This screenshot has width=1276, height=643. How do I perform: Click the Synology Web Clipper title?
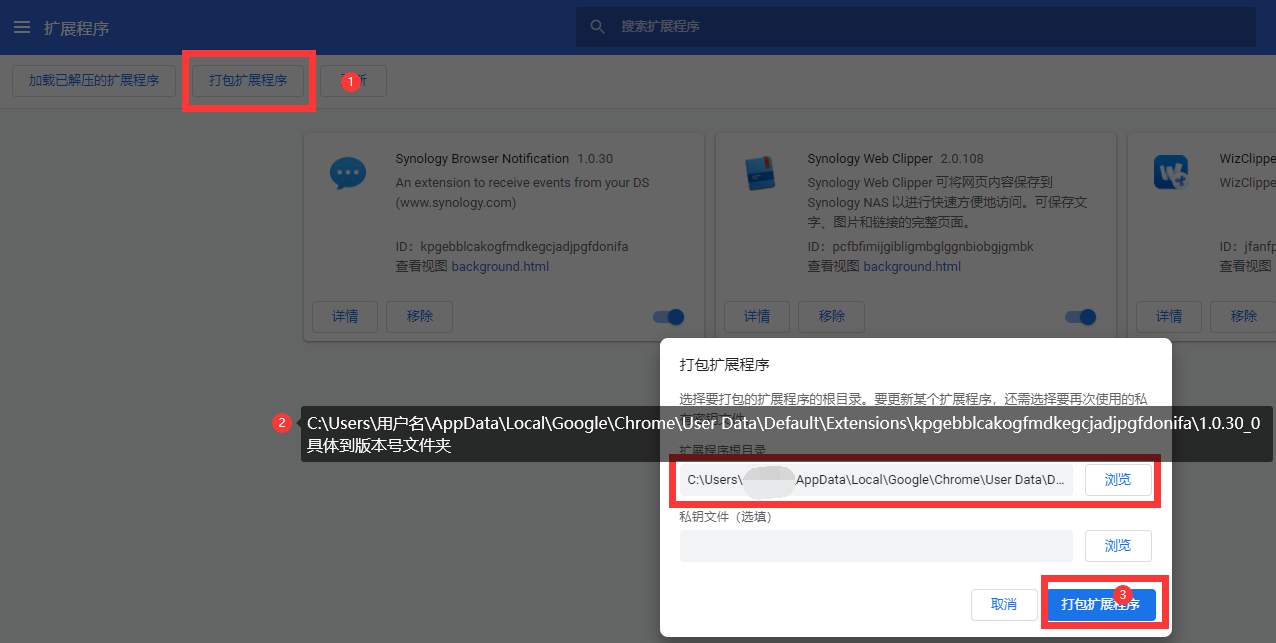point(870,159)
